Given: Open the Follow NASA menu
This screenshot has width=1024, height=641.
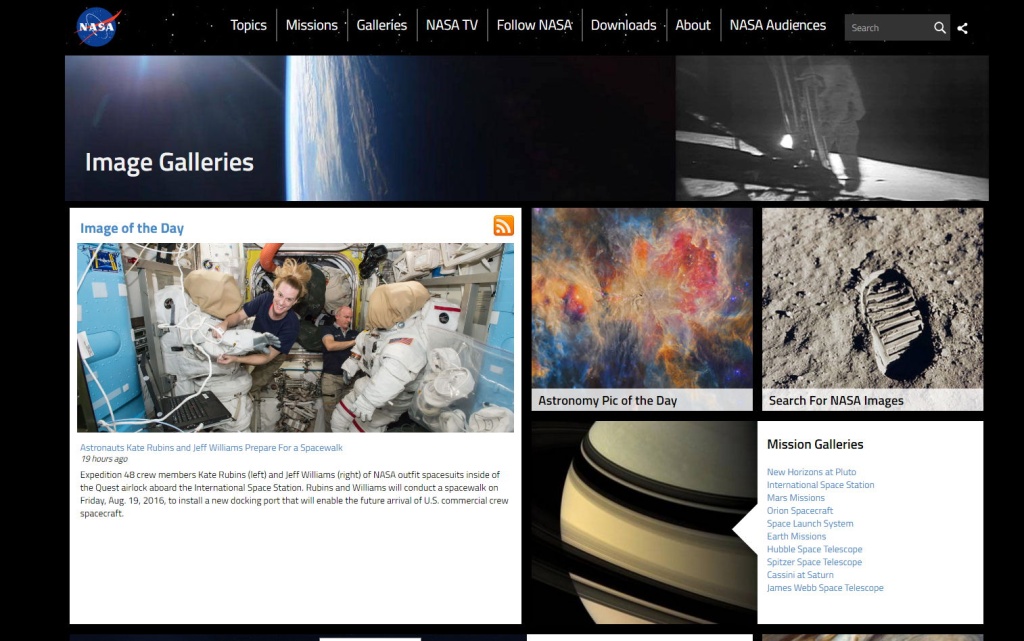Looking at the screenshot, I should tap(534, 25).
